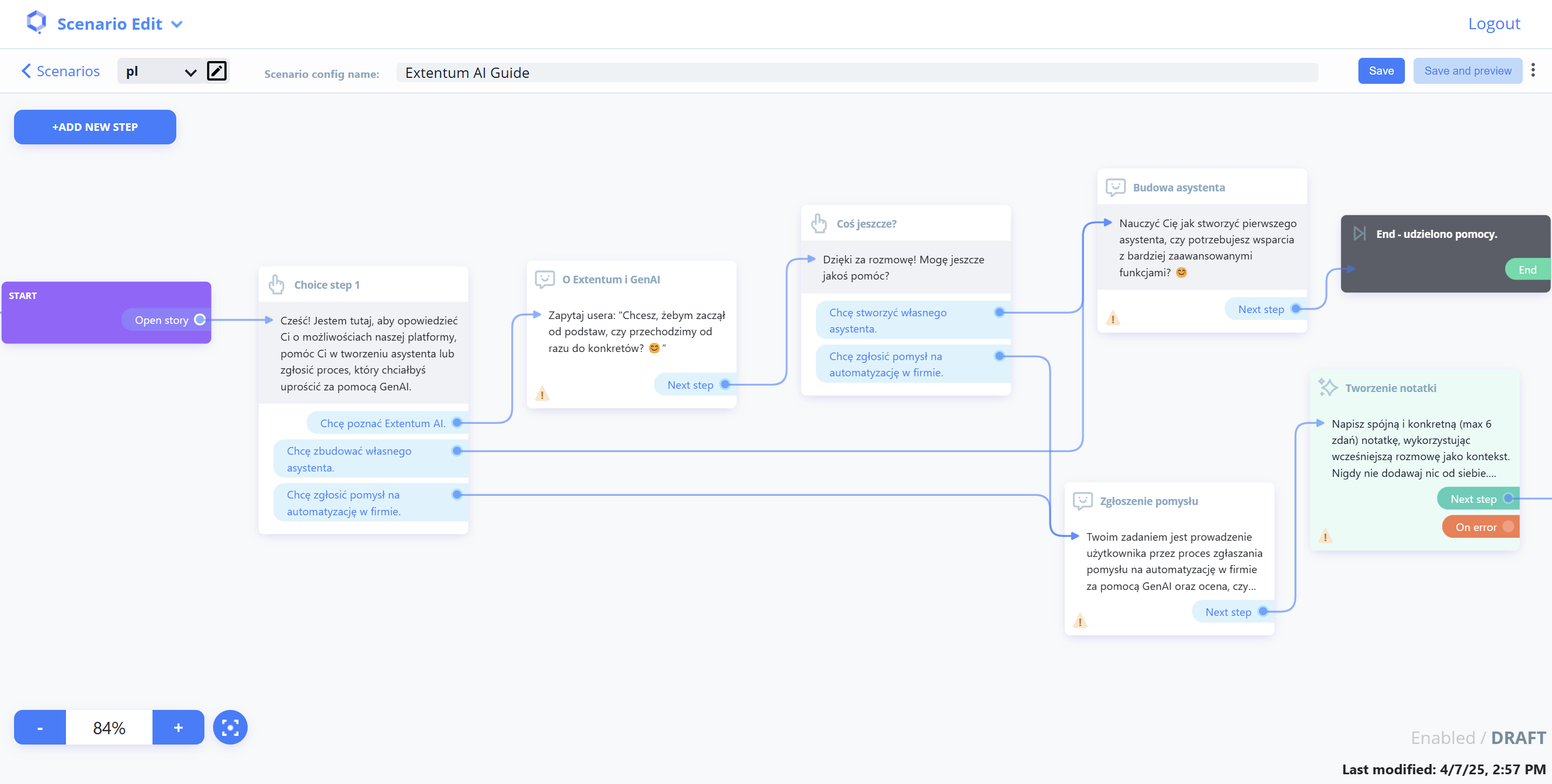Click End - udzielono pomocy. title
Image resolution: width=1552 pixels, height=784 pixels.
pos(1436,234)
